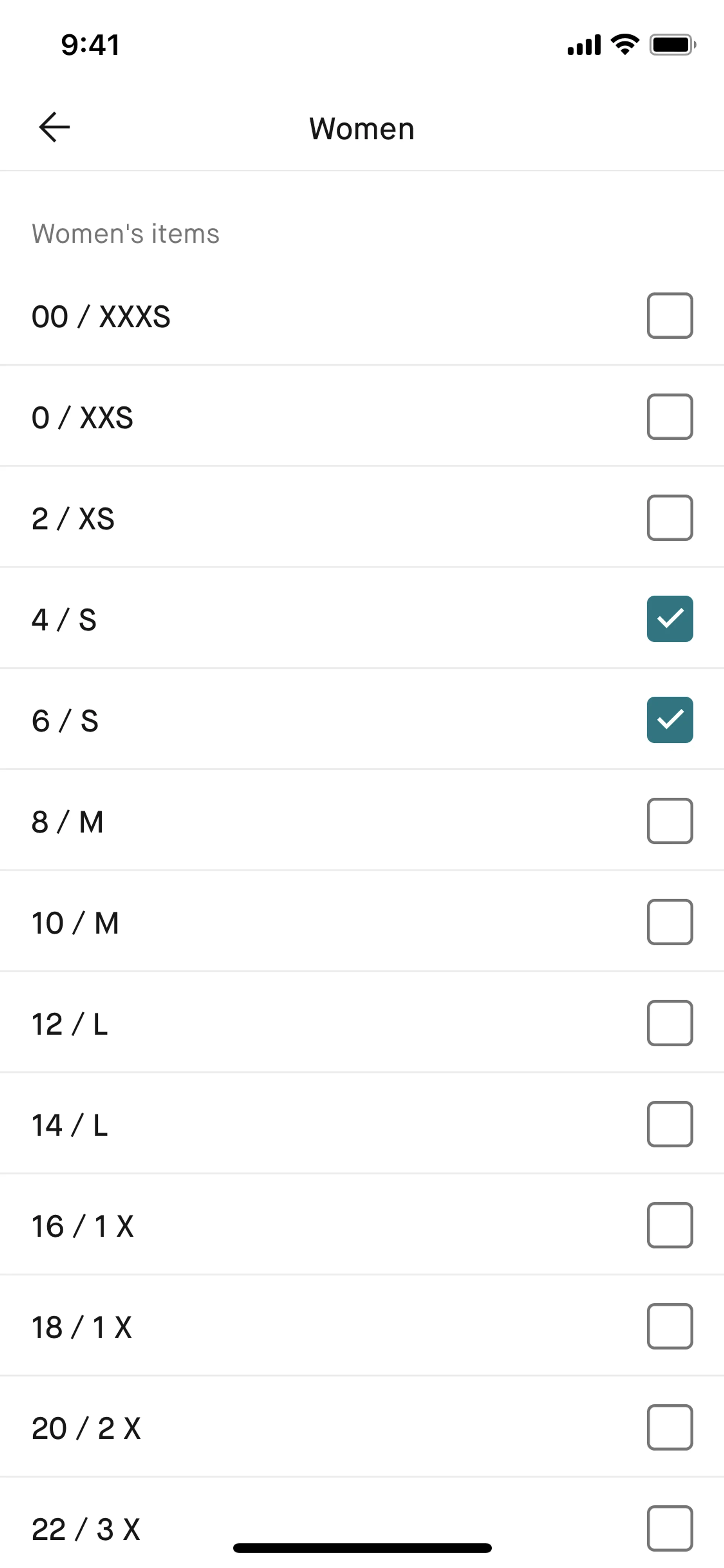Enable the 16 / 1 X checkbox
This screenshot has height=1568, width=724.
pos(669,1225)
